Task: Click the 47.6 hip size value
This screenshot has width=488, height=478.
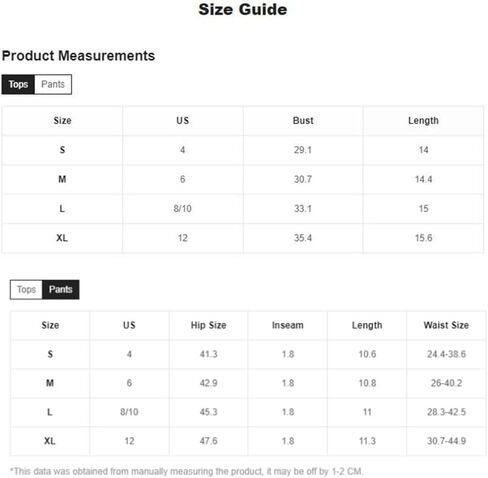Action: (x=209, y=441)
